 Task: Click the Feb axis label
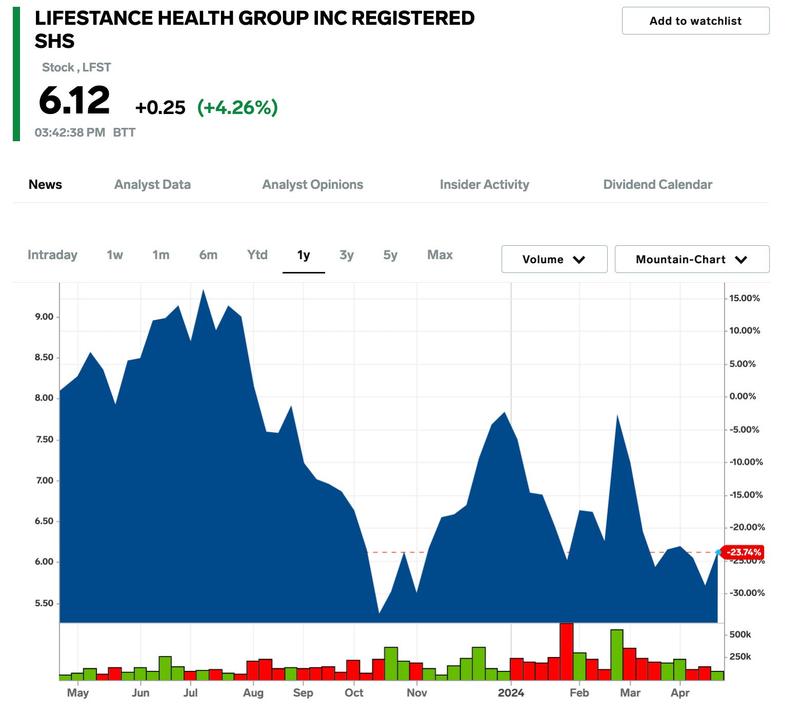pyautogui.click(x=579, y=693)
